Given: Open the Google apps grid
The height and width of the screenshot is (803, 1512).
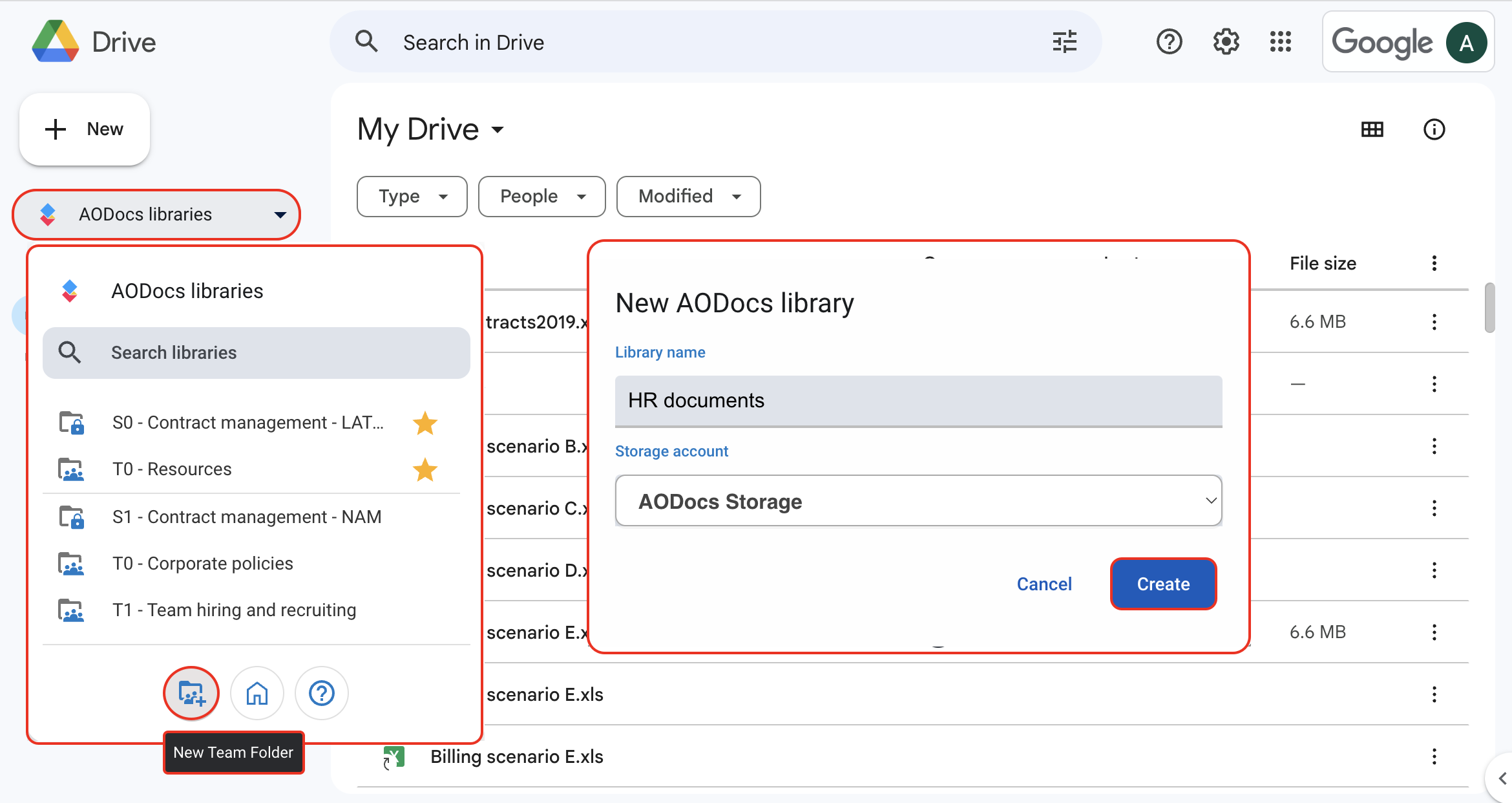Looking at the screenshot, I should pos(1280,42).
